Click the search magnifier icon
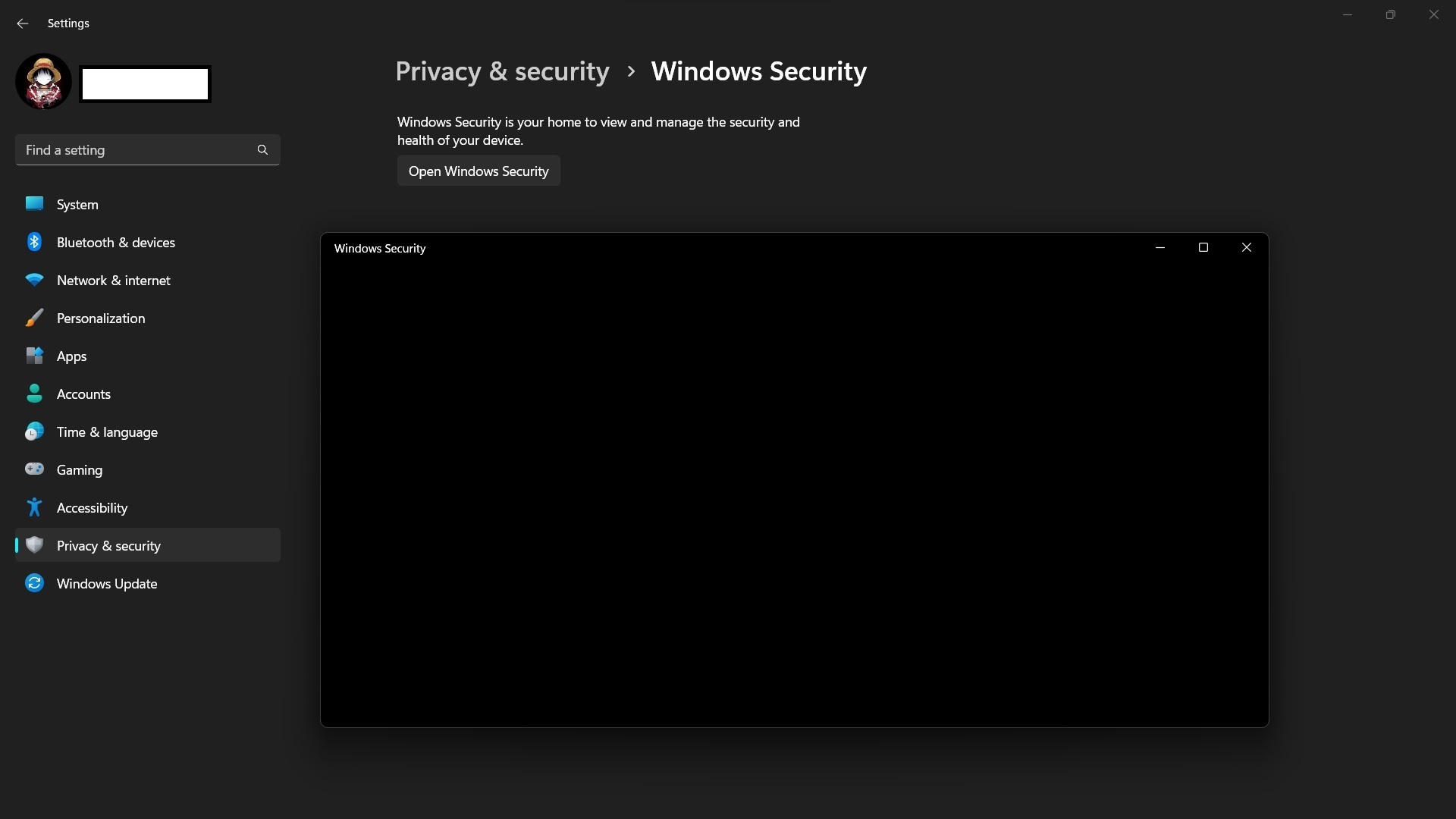The image size is (1456, 819). 262,150
